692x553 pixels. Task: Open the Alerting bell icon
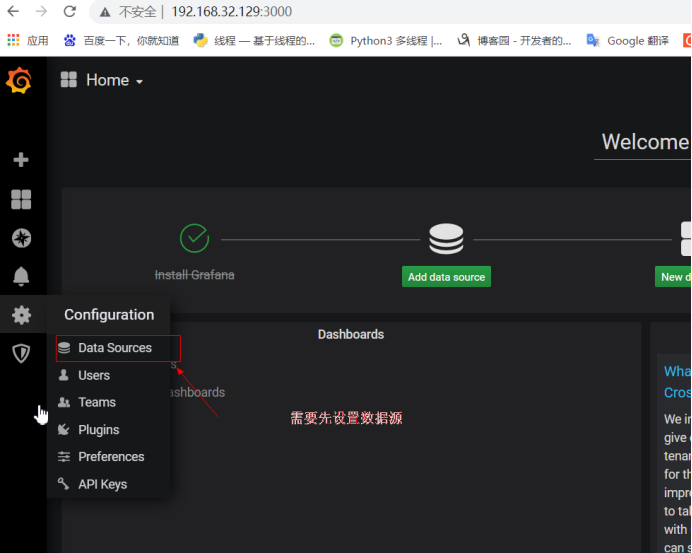[x=21, y=277]
